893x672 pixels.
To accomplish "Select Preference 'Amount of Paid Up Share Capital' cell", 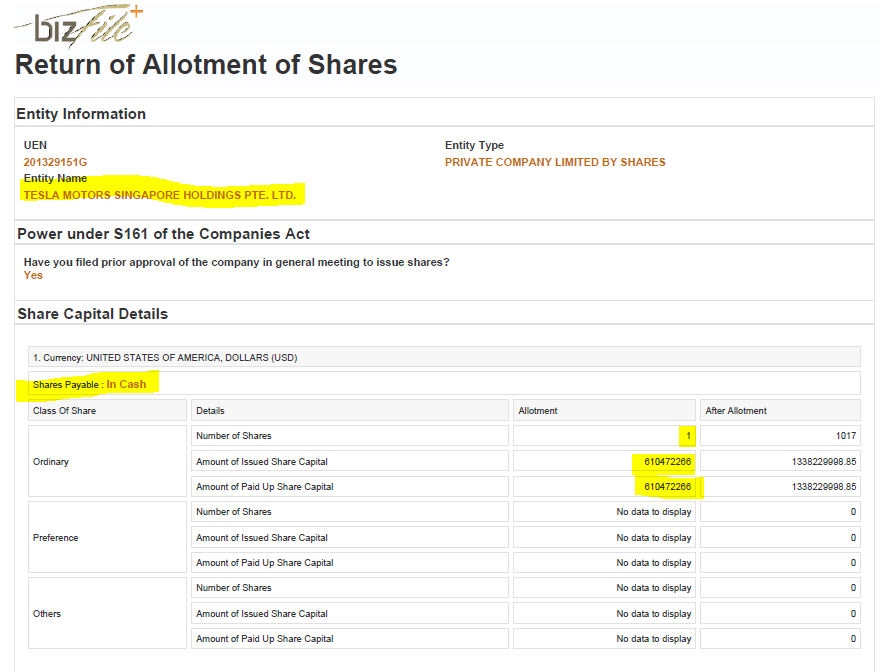I will tap(350, 563).
